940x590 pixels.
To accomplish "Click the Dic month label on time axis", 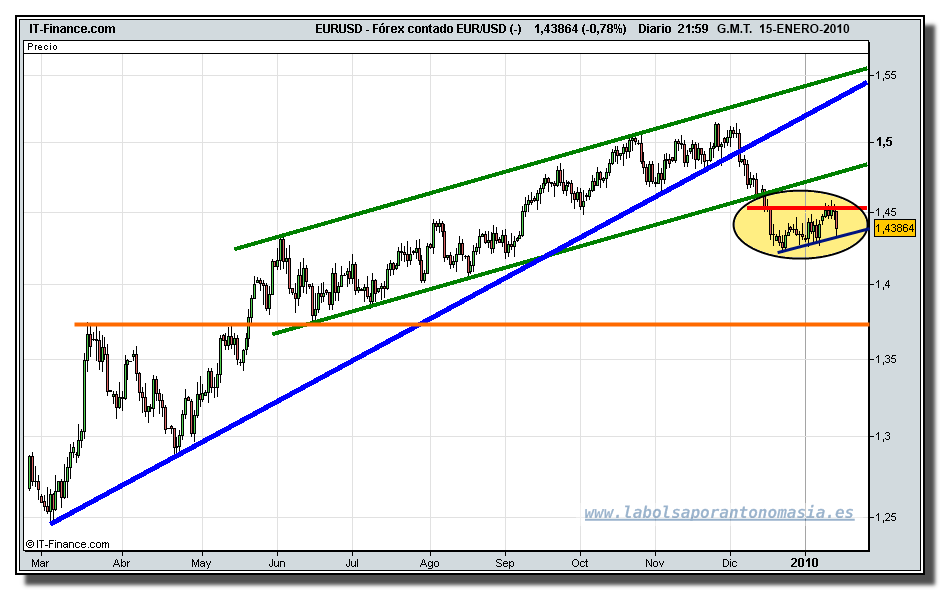I will click(x=729, y=563).
